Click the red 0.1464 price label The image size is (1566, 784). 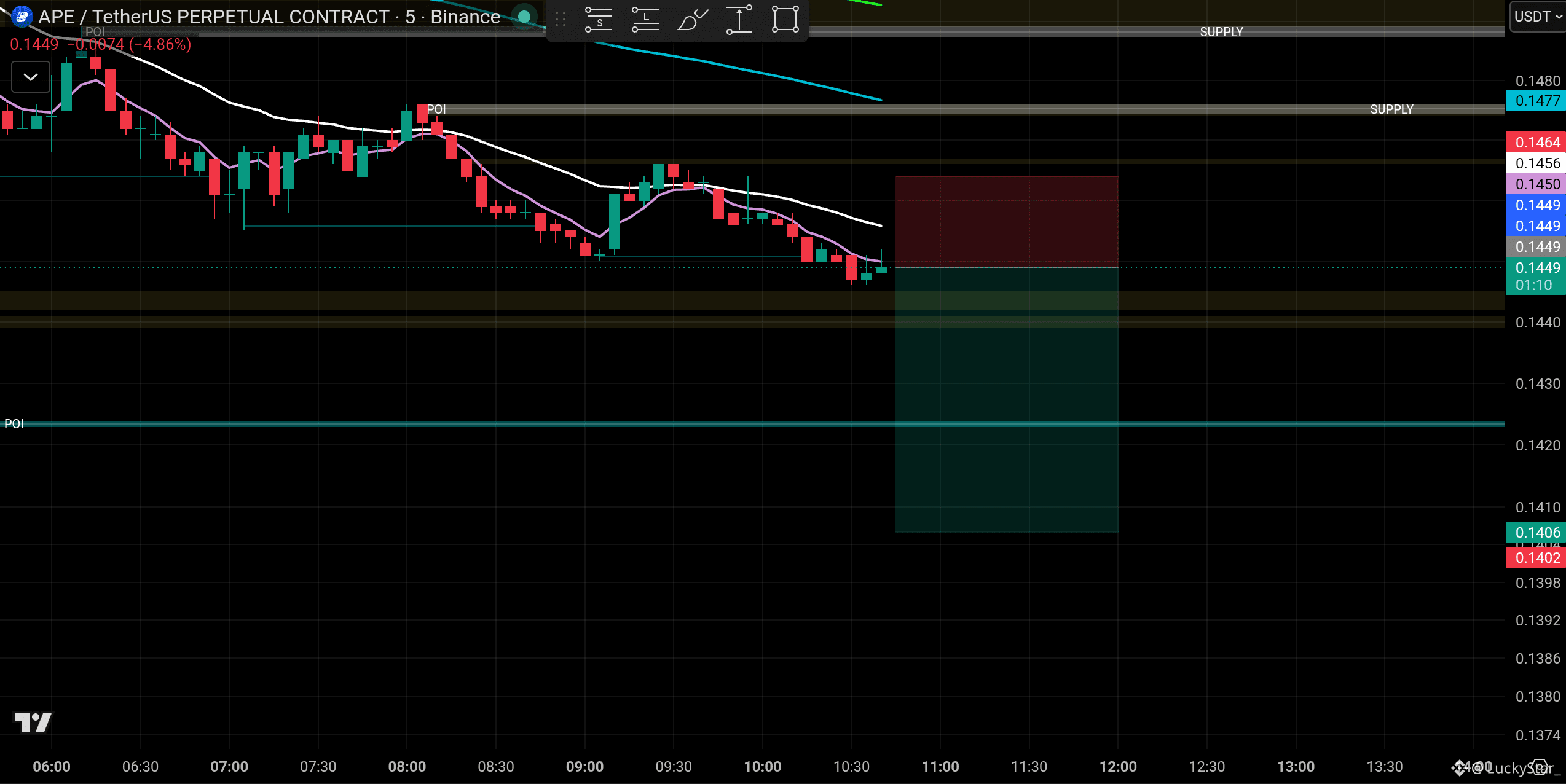(1536, 143)
